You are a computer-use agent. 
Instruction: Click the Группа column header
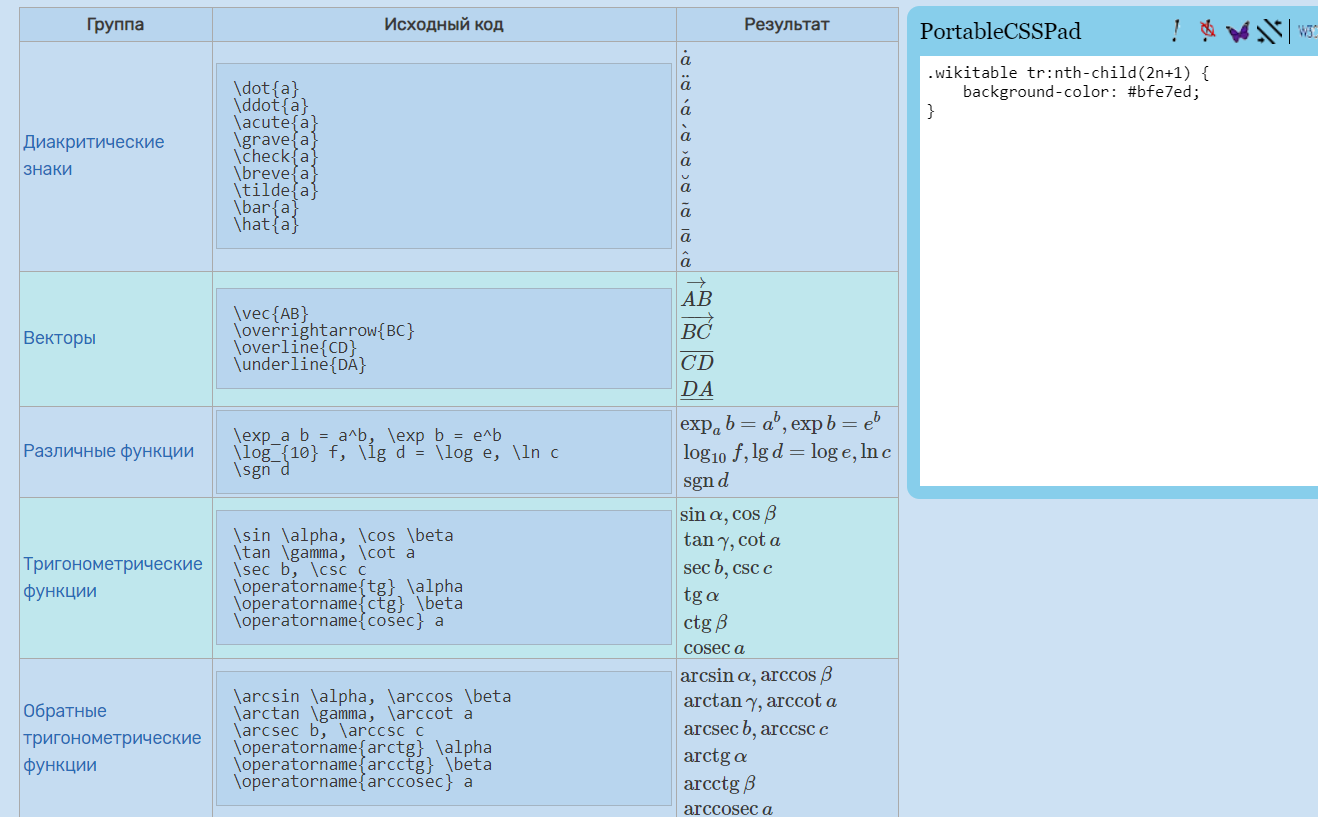click(x=115, y=24)
